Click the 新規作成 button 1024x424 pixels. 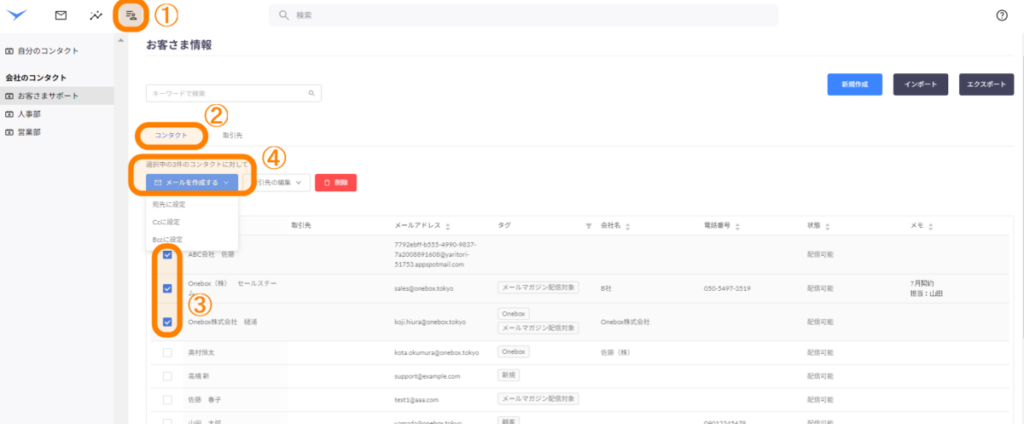tap(853, 85)
